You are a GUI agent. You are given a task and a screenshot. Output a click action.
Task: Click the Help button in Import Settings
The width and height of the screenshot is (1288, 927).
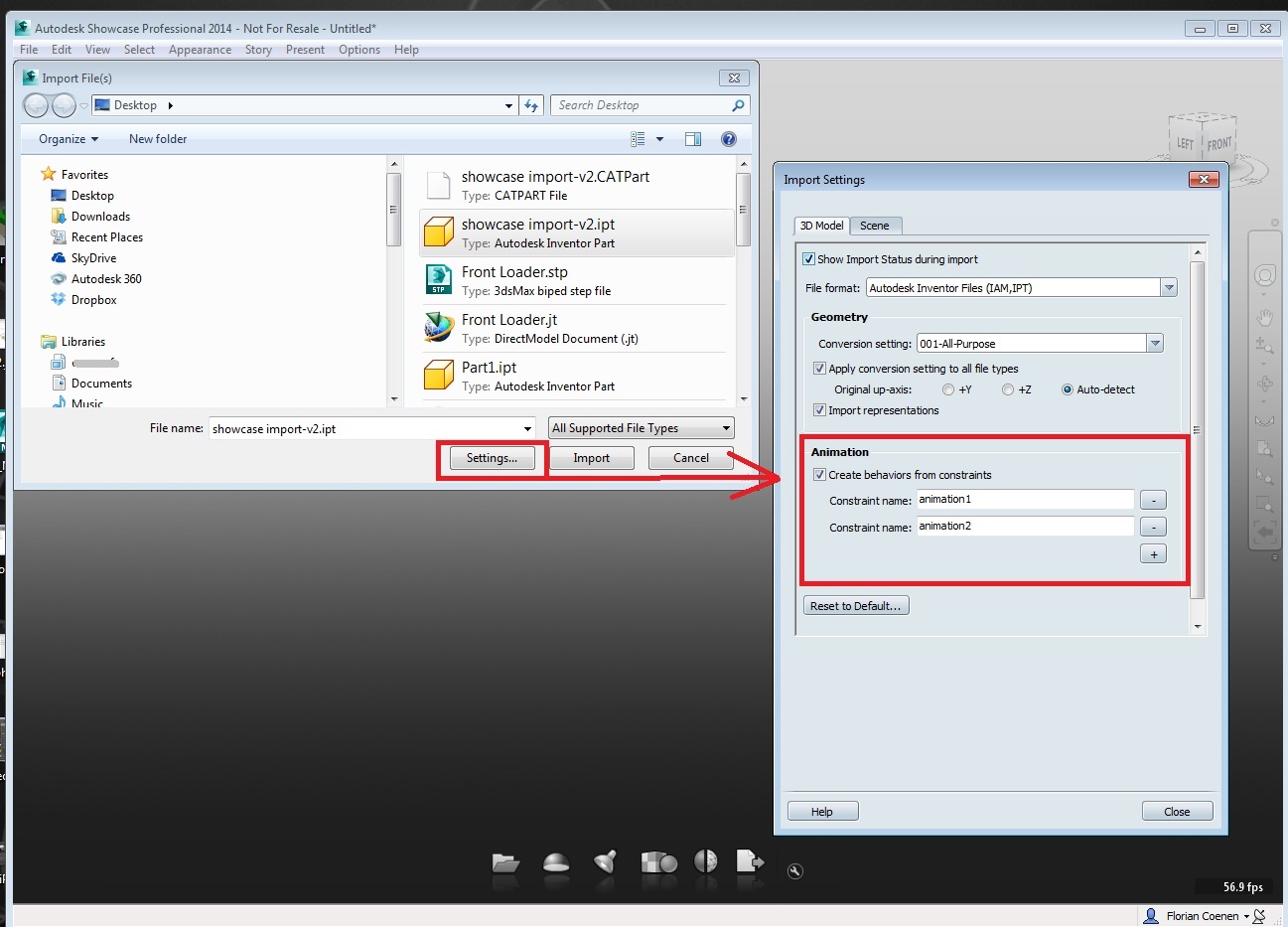coord(822,812)
